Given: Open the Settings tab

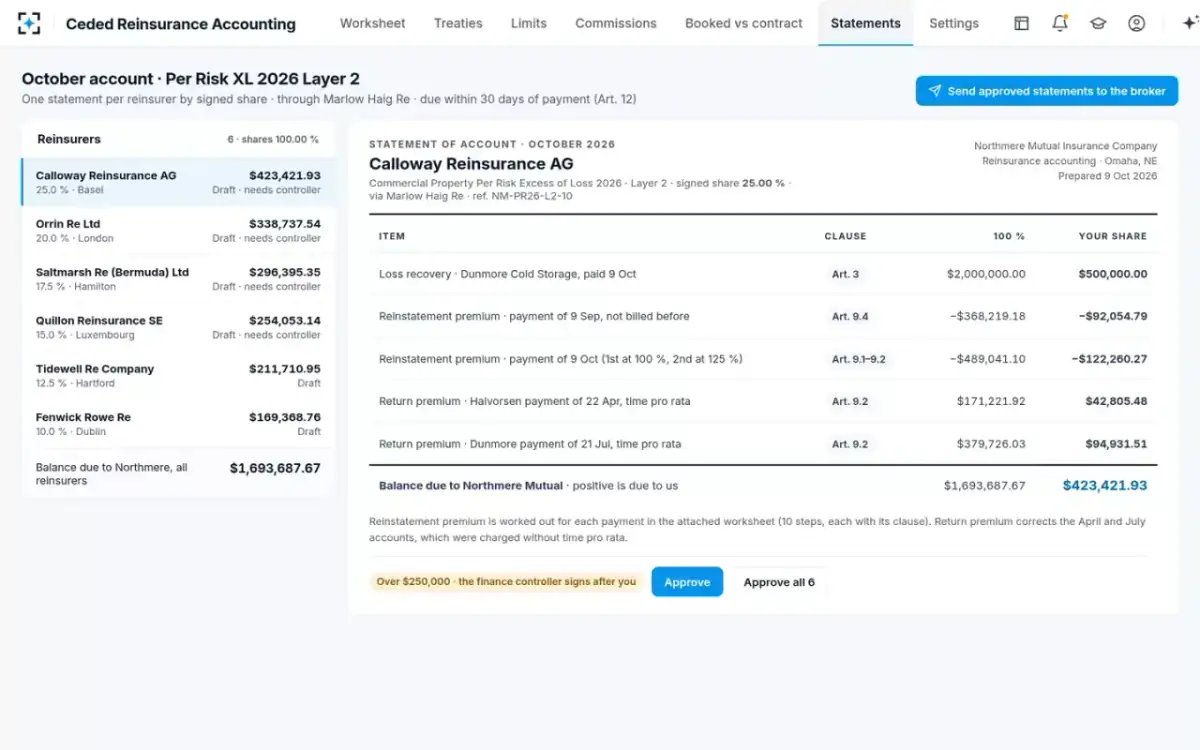Looking at the screenshot, I should click(954, 23).
